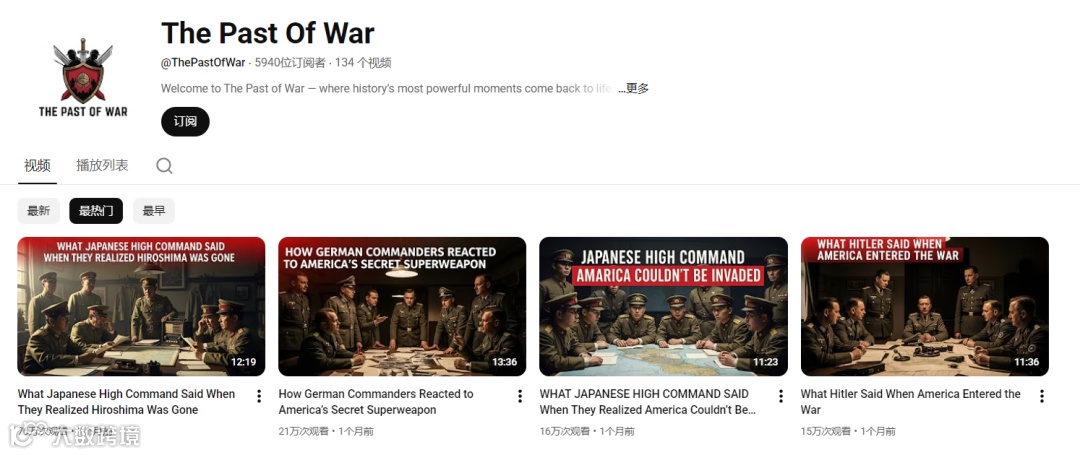Click The Past Of War channel logo
The height and width of the screenshot is (455, 1080).
tap(83, 77)
